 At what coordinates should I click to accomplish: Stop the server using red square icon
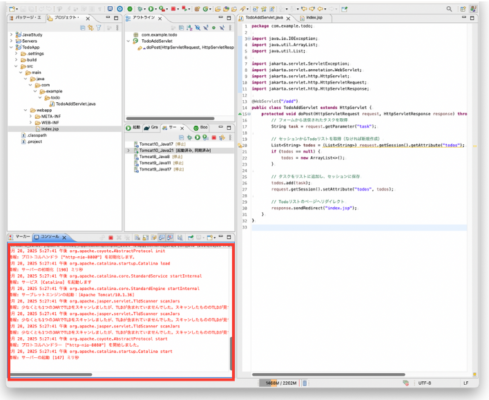(x=214, y=137)
